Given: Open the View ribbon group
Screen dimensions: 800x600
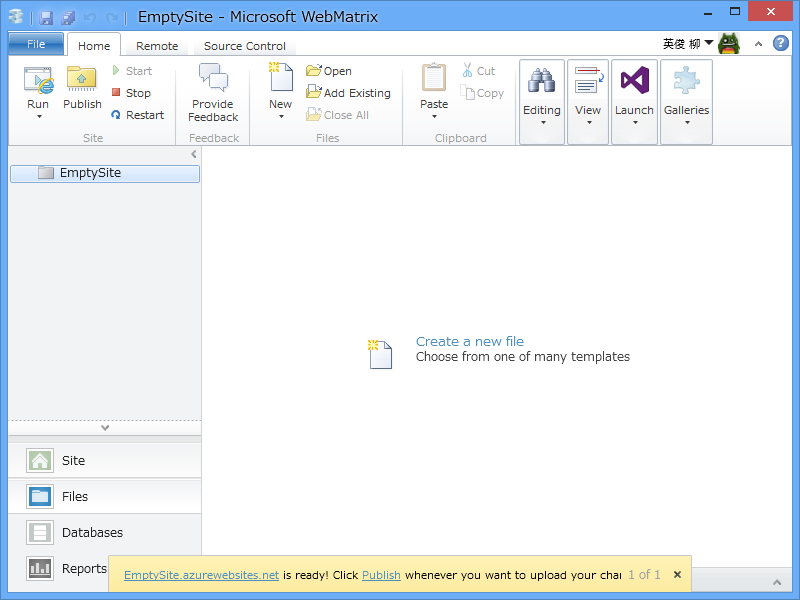Looking at the screenshot, I should (x=588, y=102).
